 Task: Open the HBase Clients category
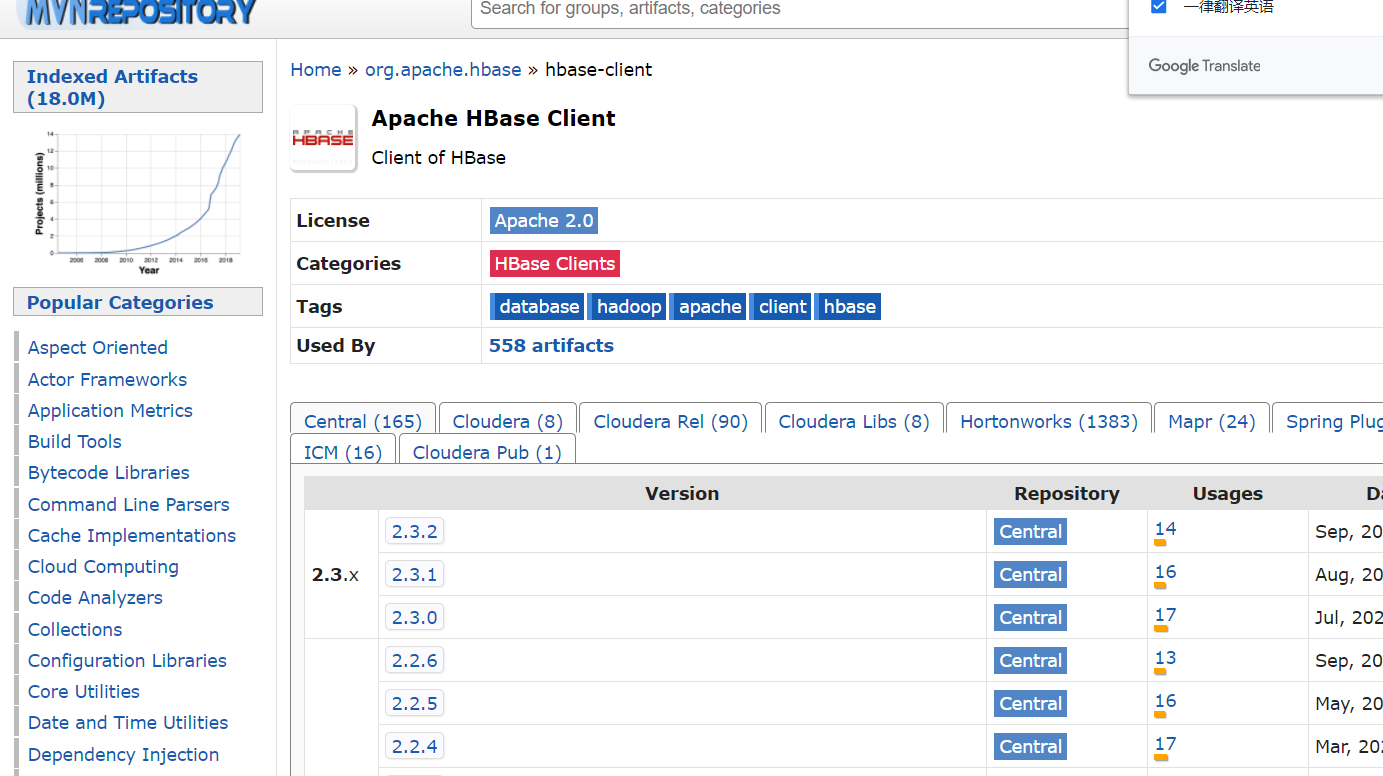point(555,264)
